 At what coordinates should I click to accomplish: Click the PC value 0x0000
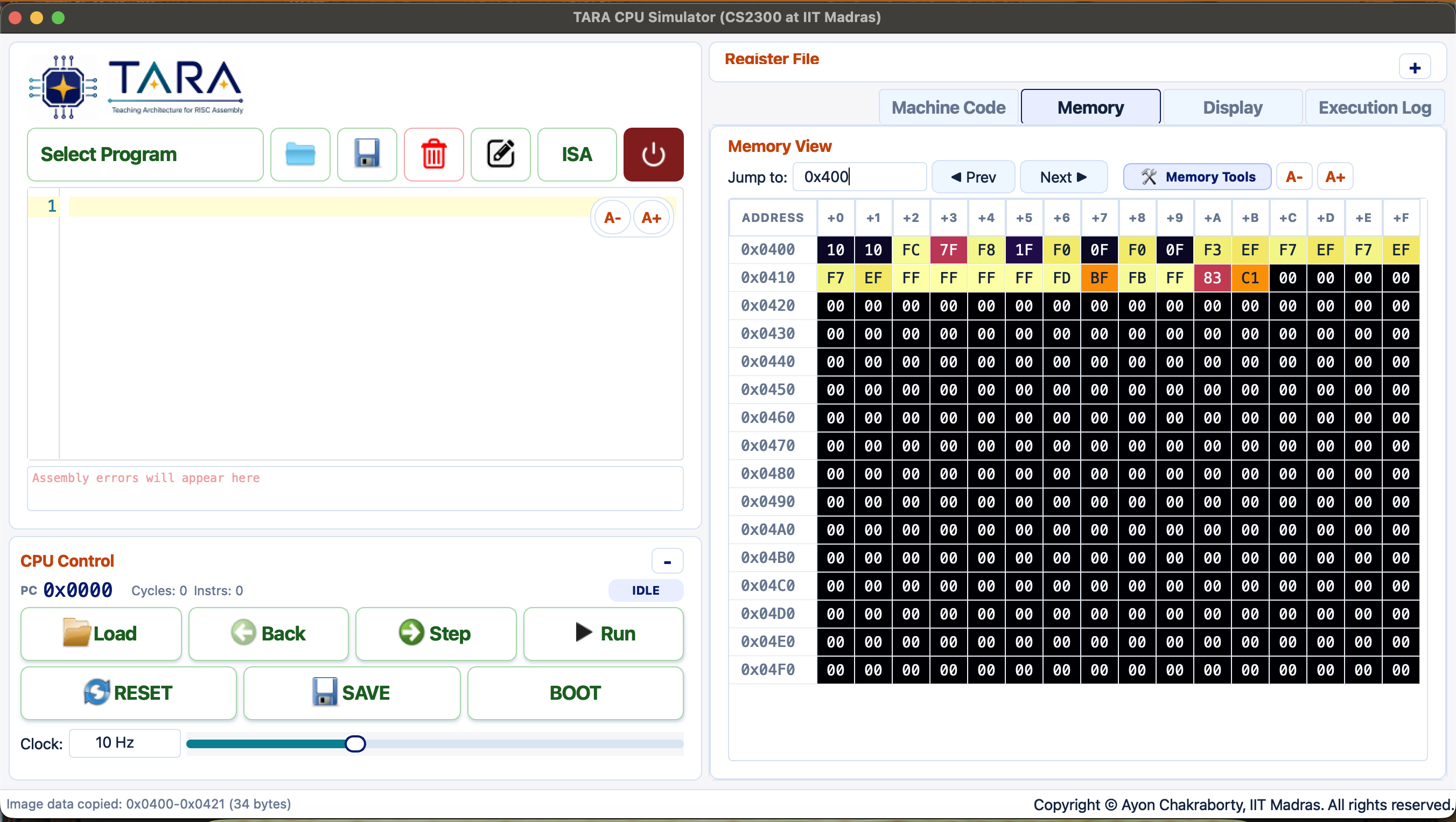tap(78, 591)
